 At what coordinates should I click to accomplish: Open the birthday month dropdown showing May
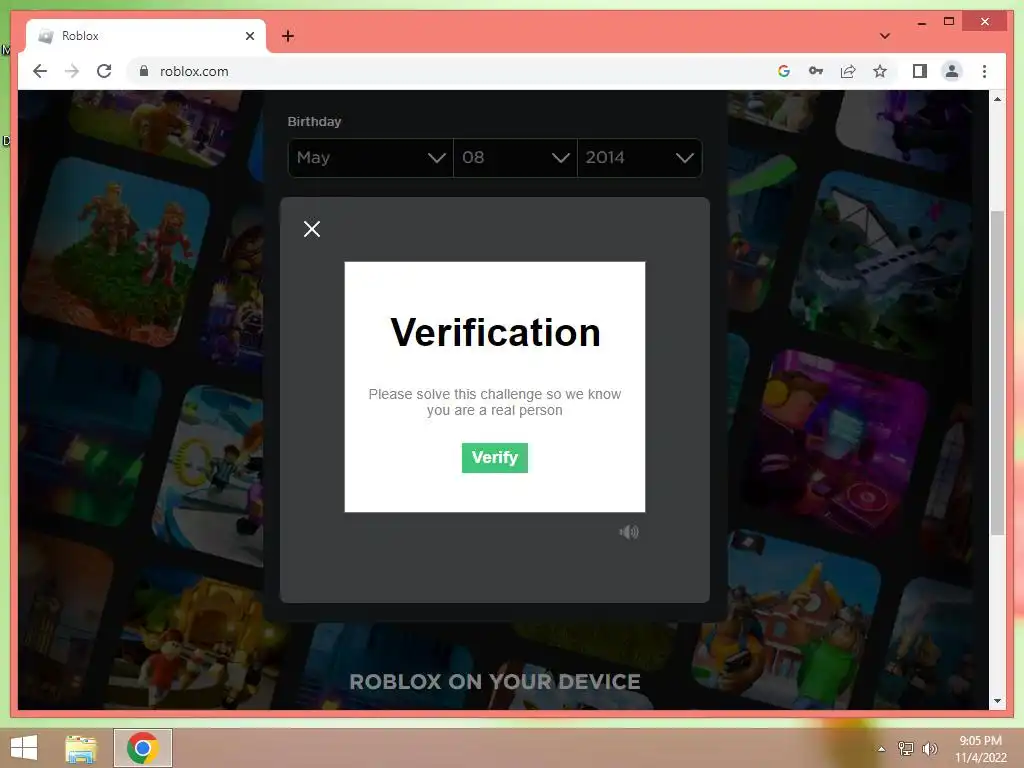coord(370,157)
